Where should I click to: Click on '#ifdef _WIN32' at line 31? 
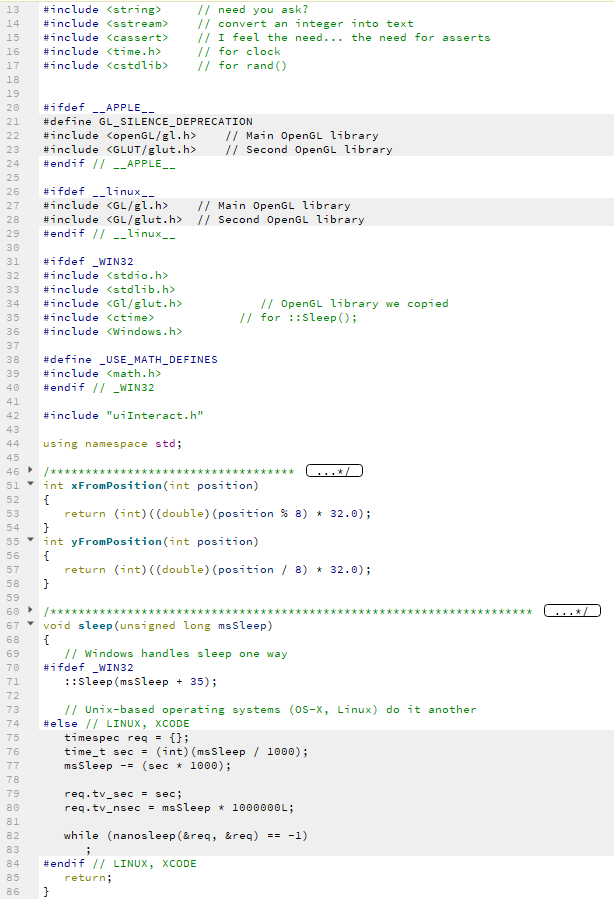(x=88, y=261)
